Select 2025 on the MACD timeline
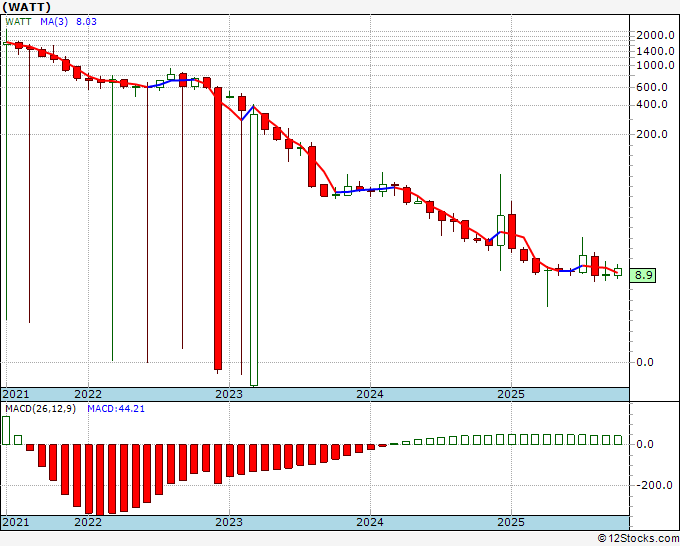Viewport: 680px width, 546px height. (x=511, y=522)
